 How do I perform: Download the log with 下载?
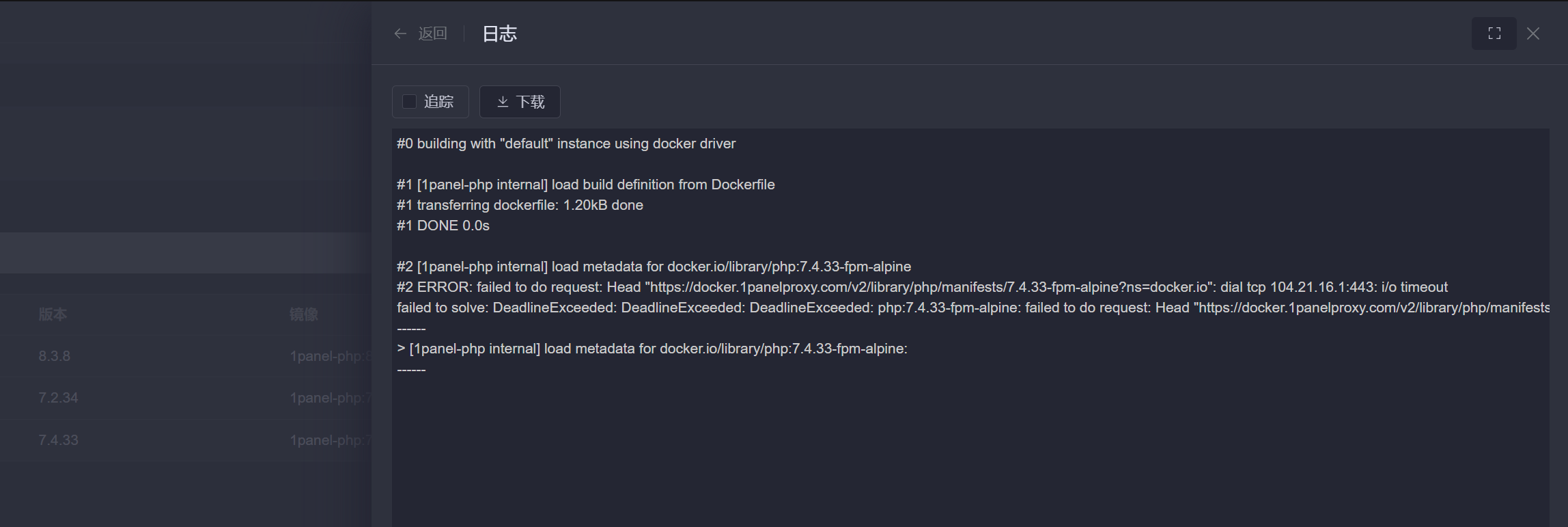[x=520, y=102]
